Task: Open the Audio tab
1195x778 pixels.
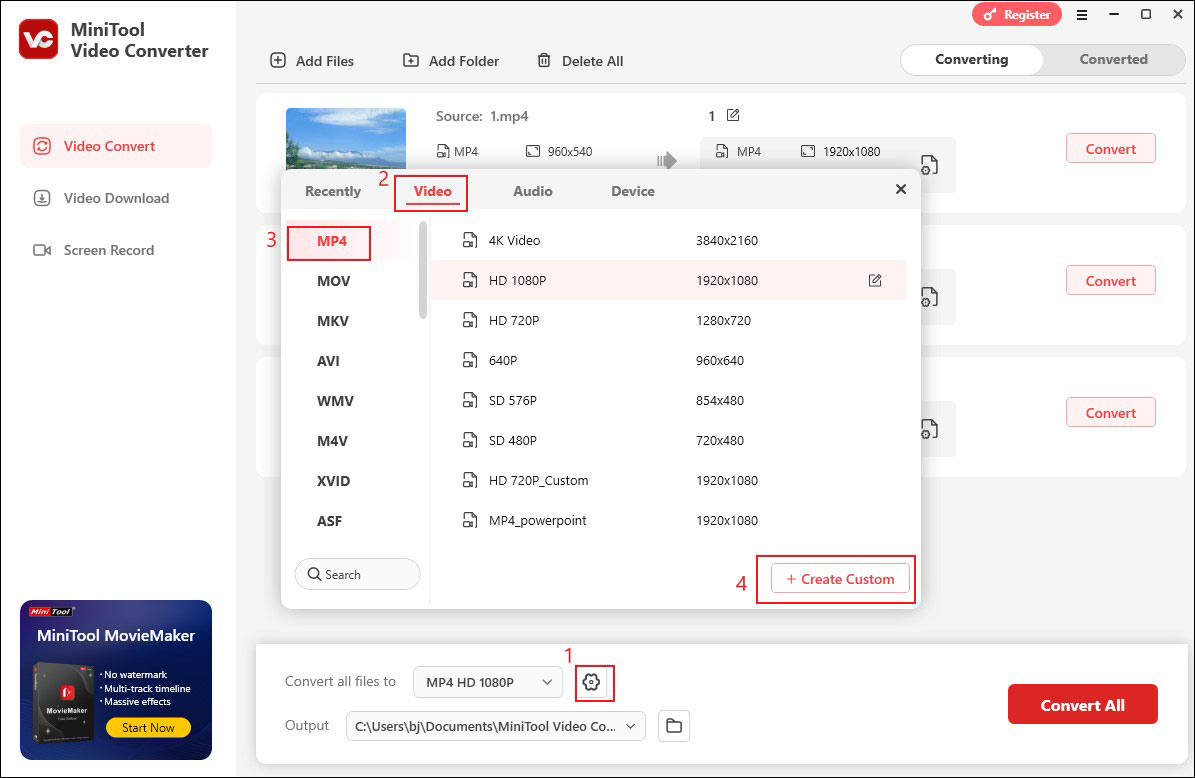Action: [x=532, y=191]
